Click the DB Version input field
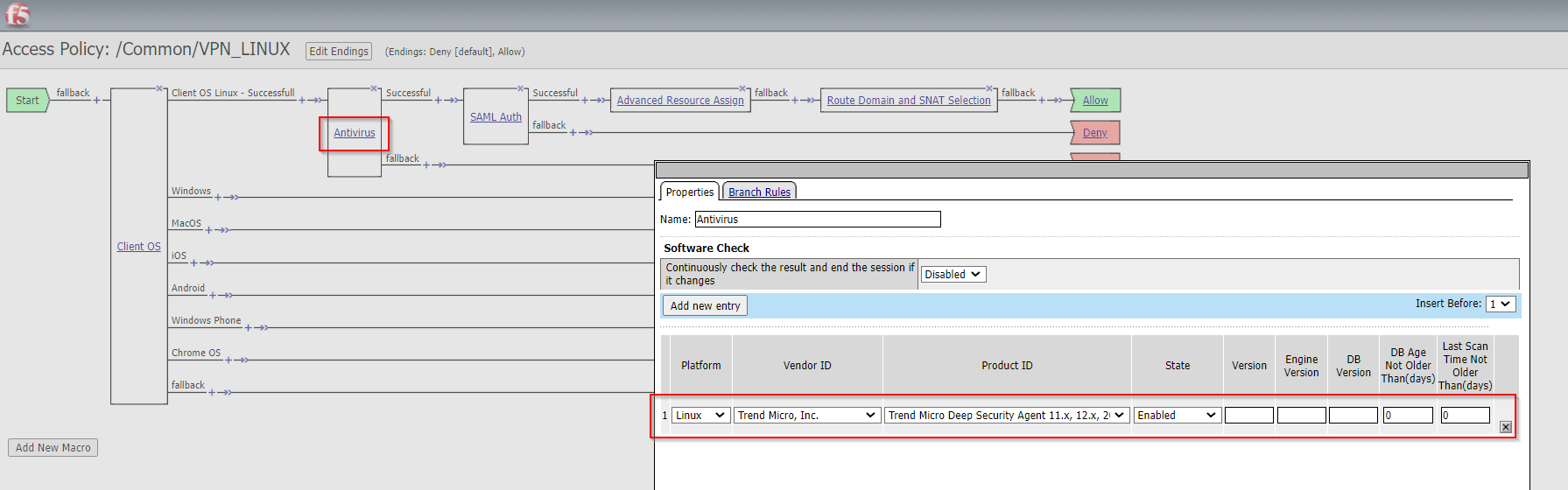The height and width of the screenshot is (490, 1568). 1354,415
